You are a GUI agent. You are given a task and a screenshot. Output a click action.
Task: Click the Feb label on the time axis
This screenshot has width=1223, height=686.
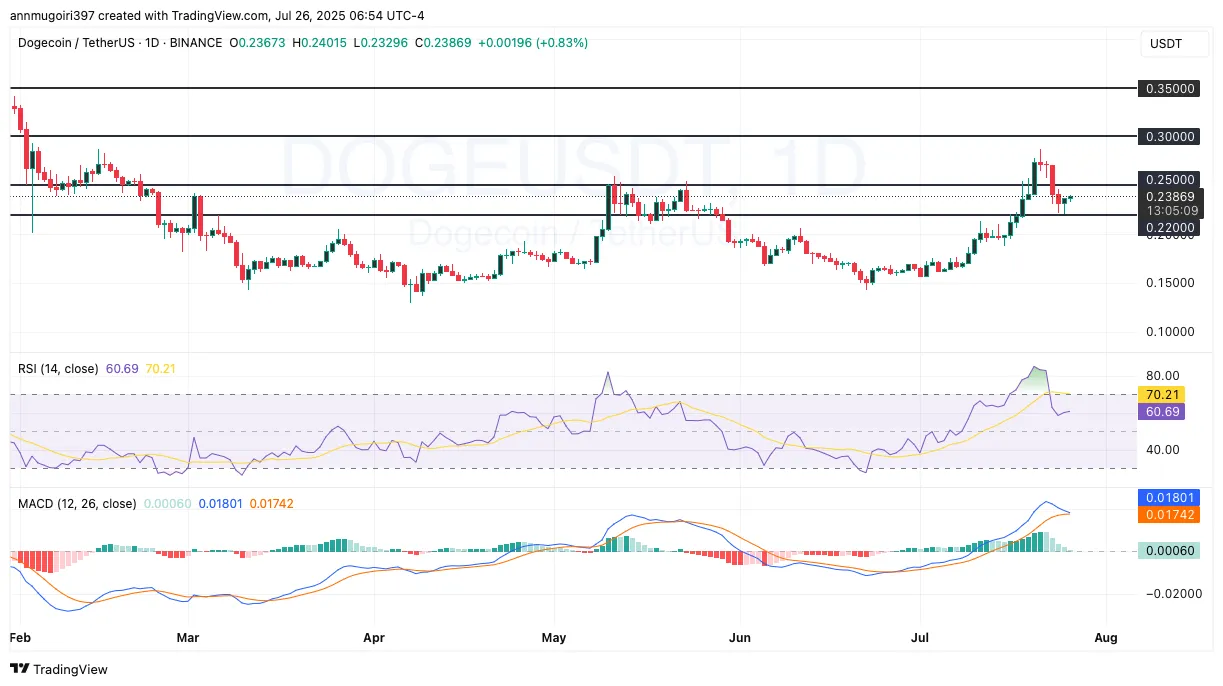click(x=21, y=637)
